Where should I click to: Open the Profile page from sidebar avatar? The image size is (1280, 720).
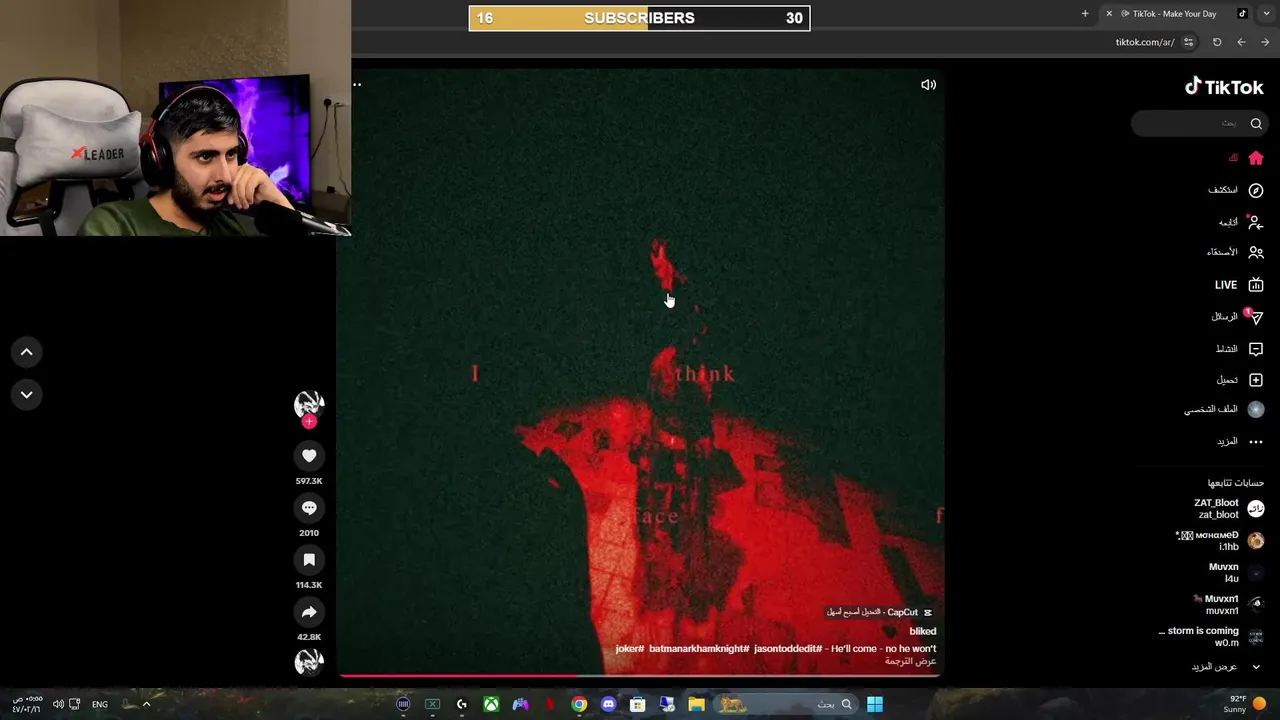(x=1225, y=409)
